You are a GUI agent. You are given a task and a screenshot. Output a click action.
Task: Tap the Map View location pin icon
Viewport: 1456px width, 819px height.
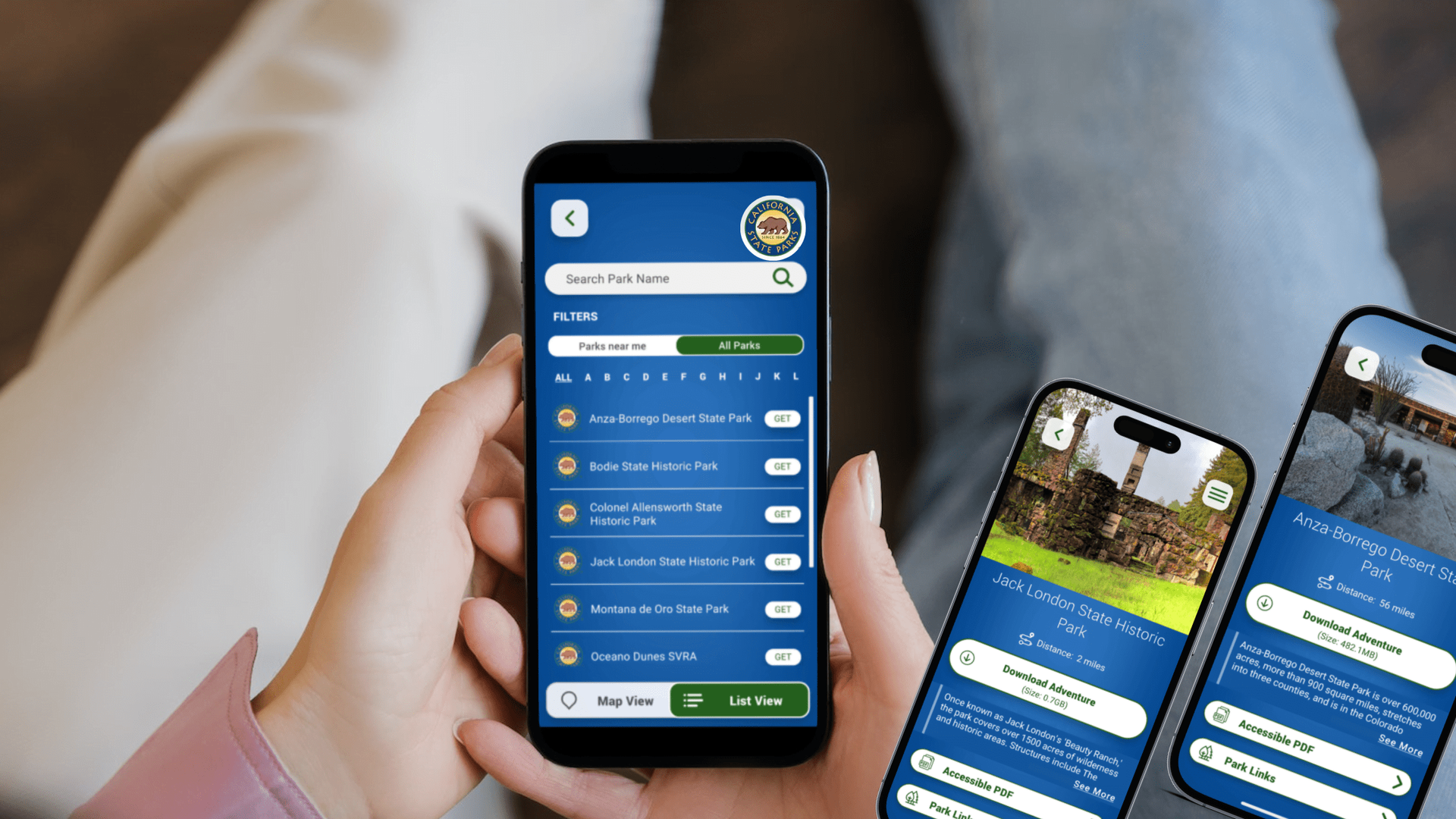click(568, 700)
